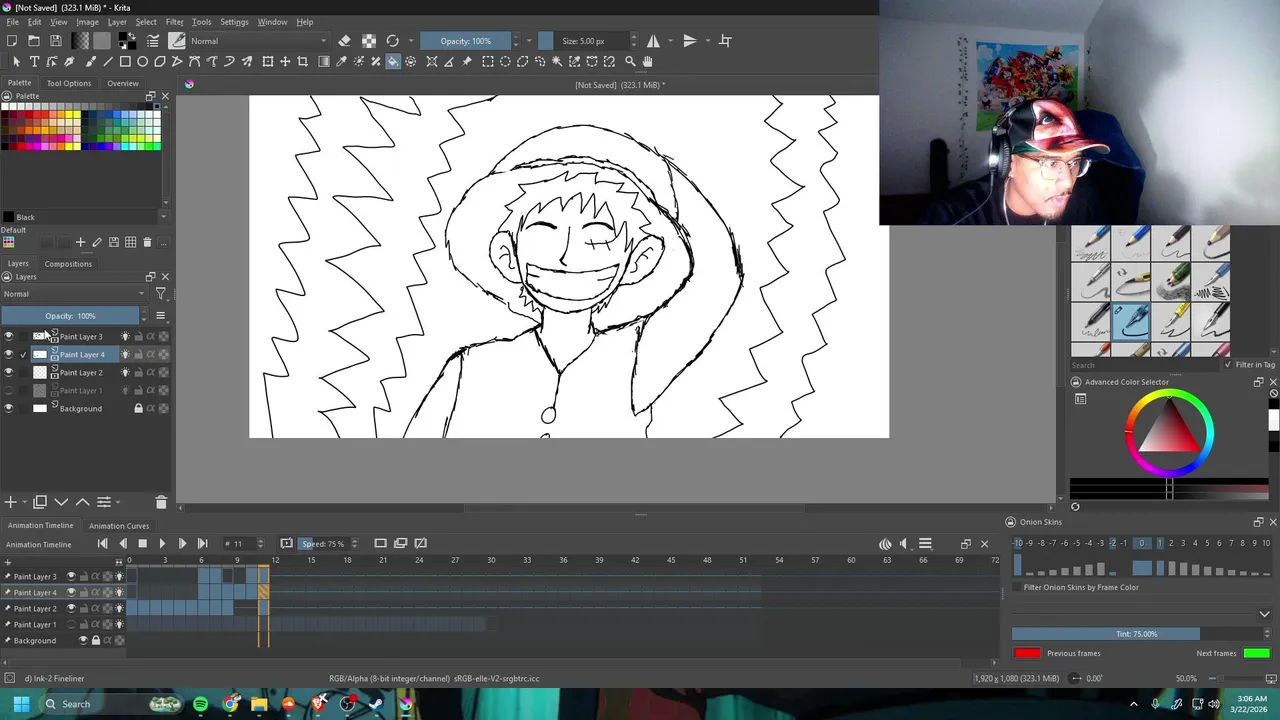Select the Zoom magnifier tool
This screenshot has width=1280, height=720.
[630, 62]
